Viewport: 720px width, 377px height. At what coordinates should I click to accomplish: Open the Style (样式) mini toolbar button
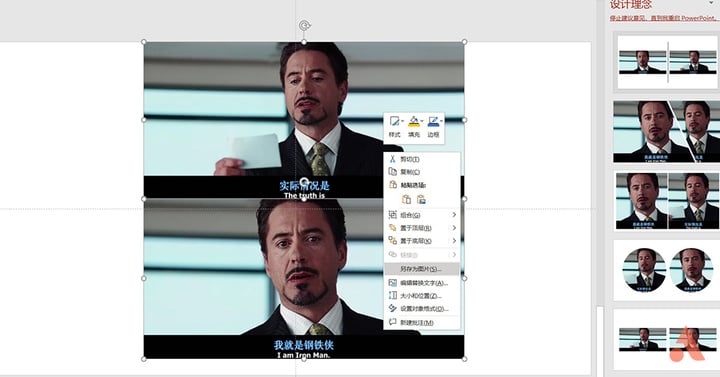(394, 126)
